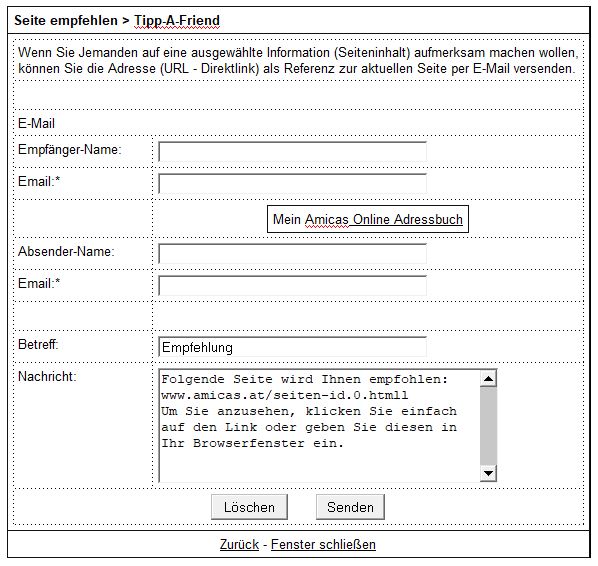Click inside the Nachricht text area
598x566 pixels.
pos(320,426)
